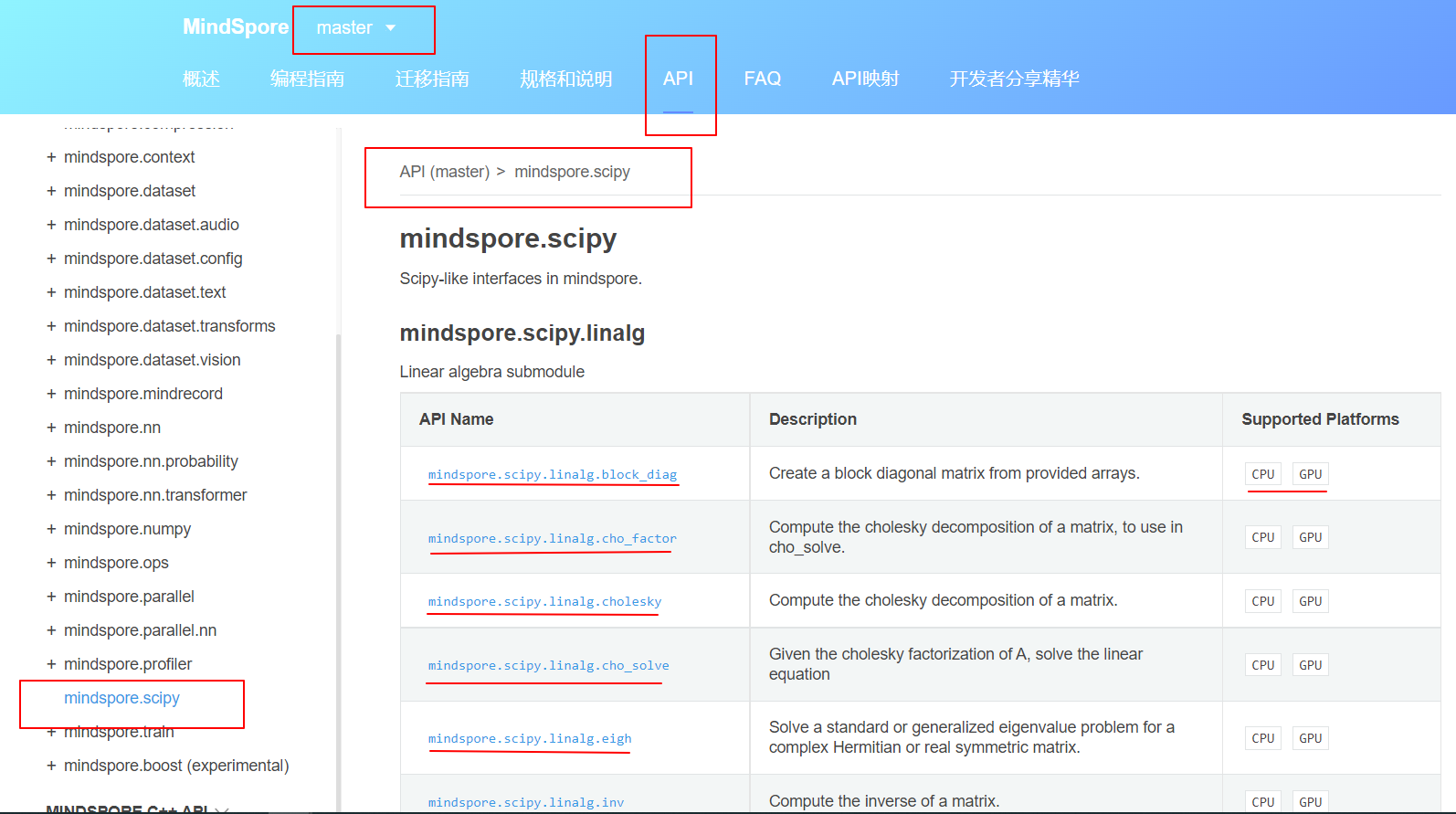Open the API映射 tab
The image size is (1456, 814).
pyautogui.click(x=865, y=79)
